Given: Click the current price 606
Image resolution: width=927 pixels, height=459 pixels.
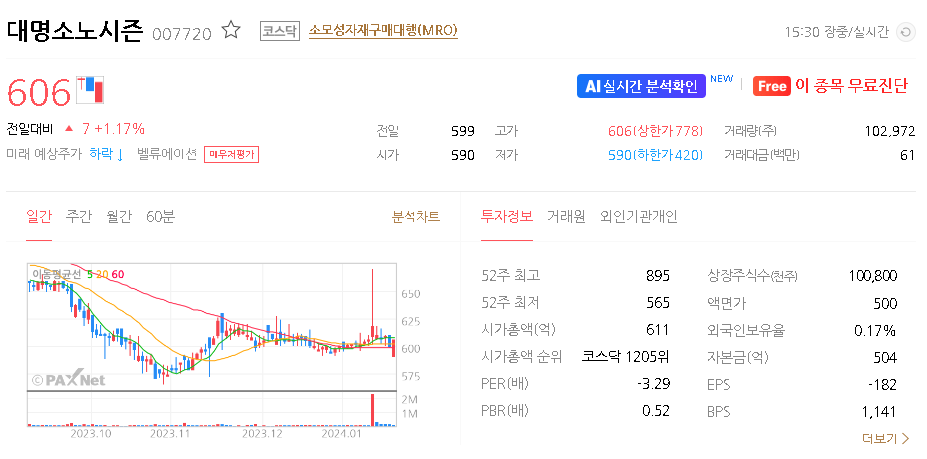Looking at the screenshot, I should 39,92.
